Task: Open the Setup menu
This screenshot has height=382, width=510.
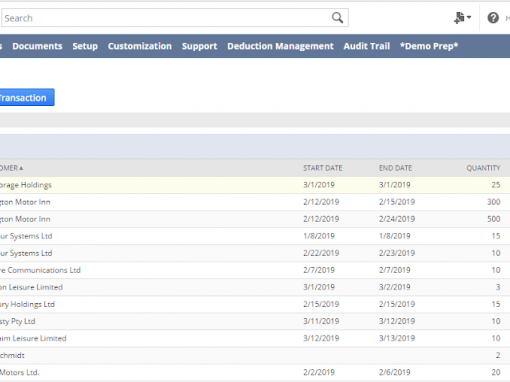Action: 85,46
